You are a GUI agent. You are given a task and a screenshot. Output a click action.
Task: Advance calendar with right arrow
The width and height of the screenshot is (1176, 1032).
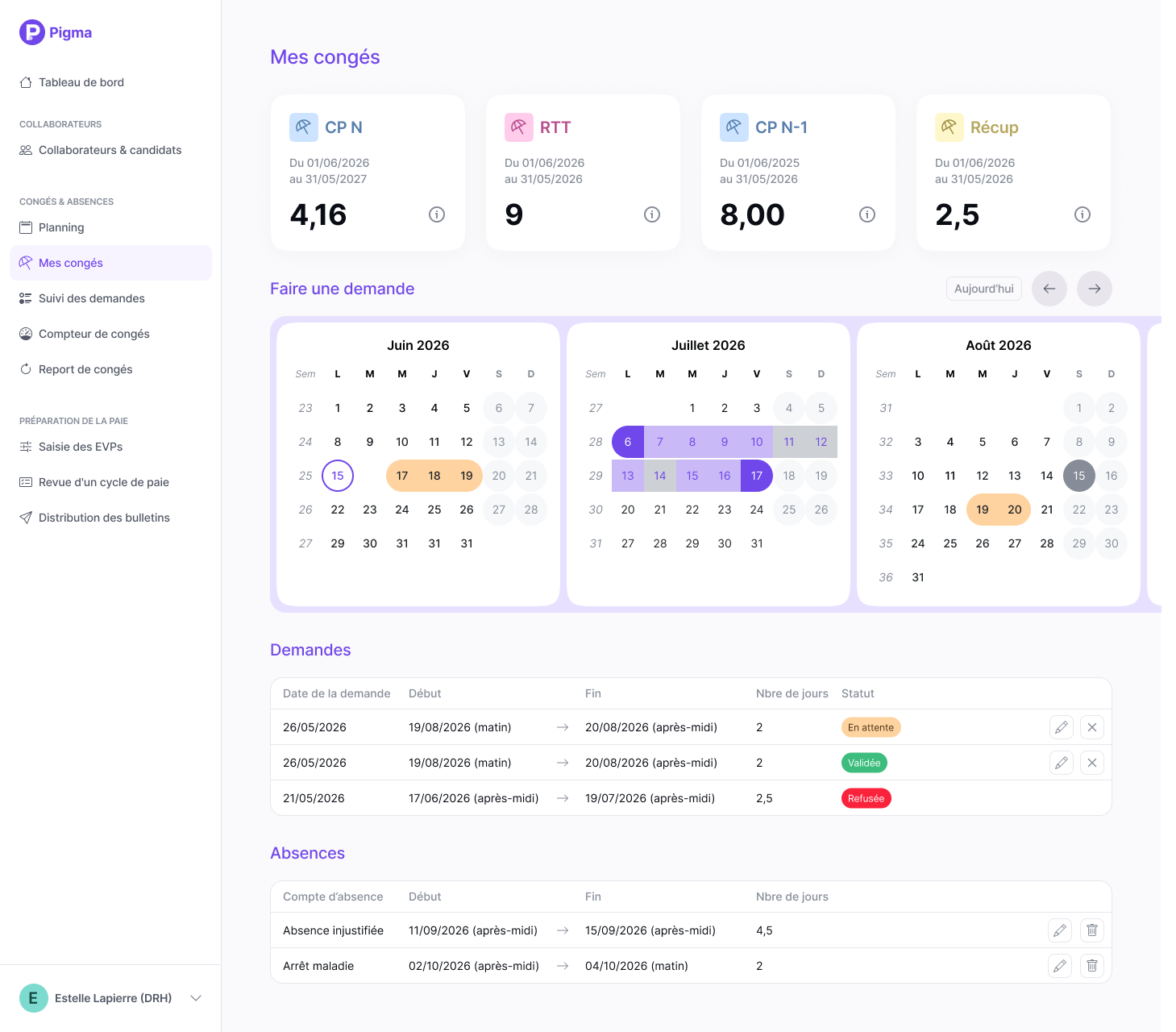[x=1095, y=289]
